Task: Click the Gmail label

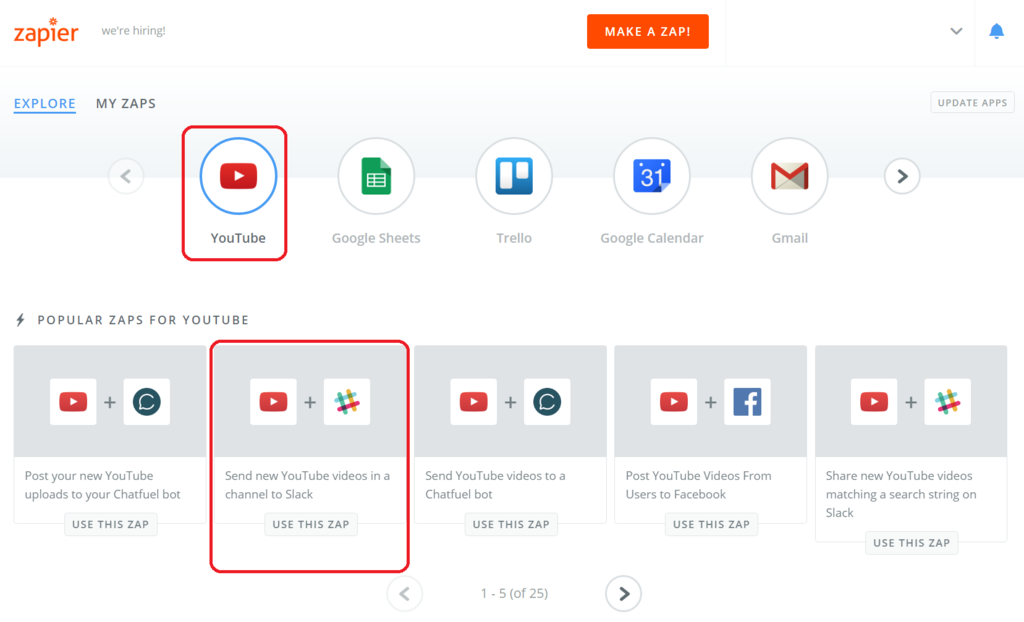Action: point(790,238)
